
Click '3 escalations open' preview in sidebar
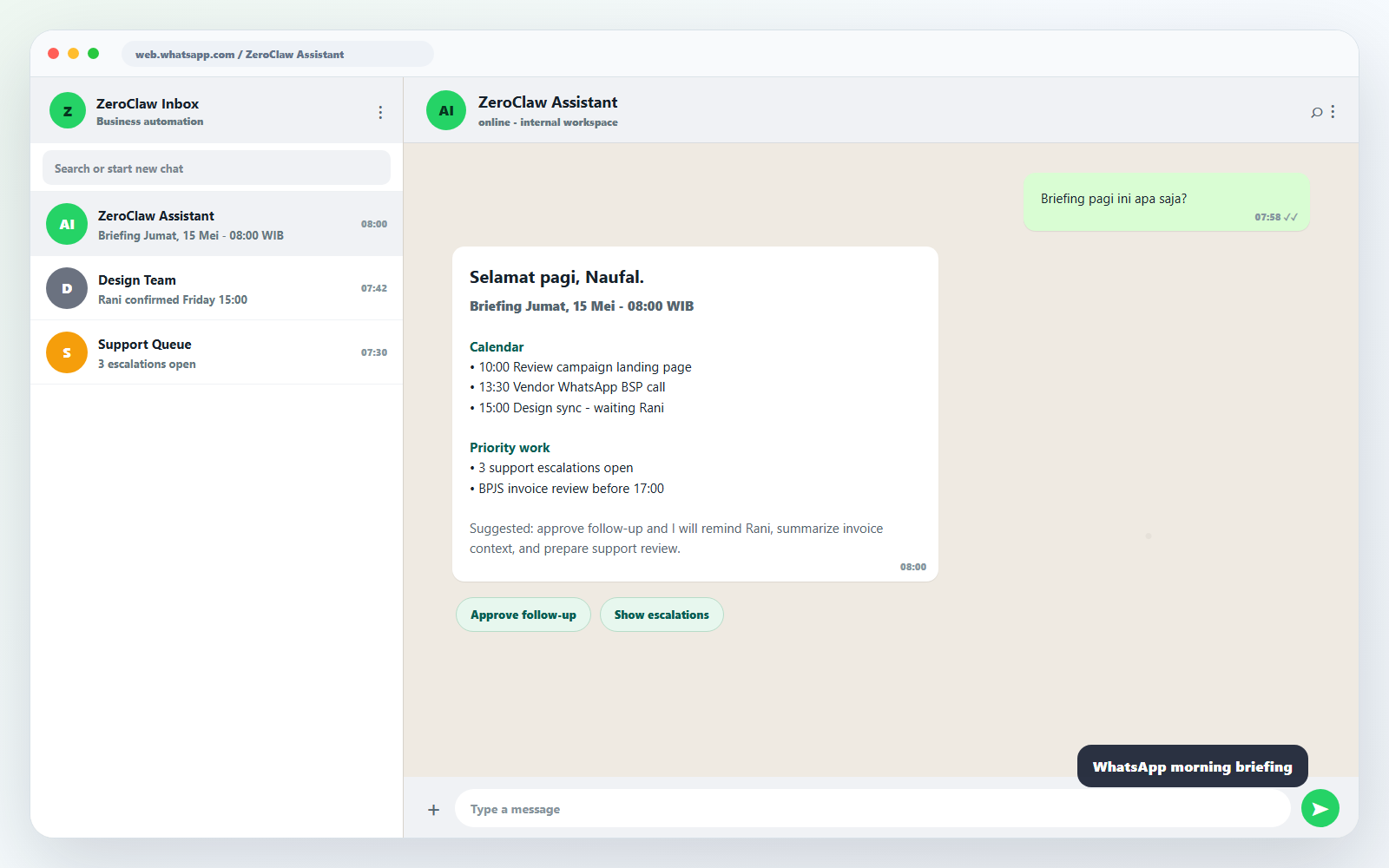click(147, 364)
